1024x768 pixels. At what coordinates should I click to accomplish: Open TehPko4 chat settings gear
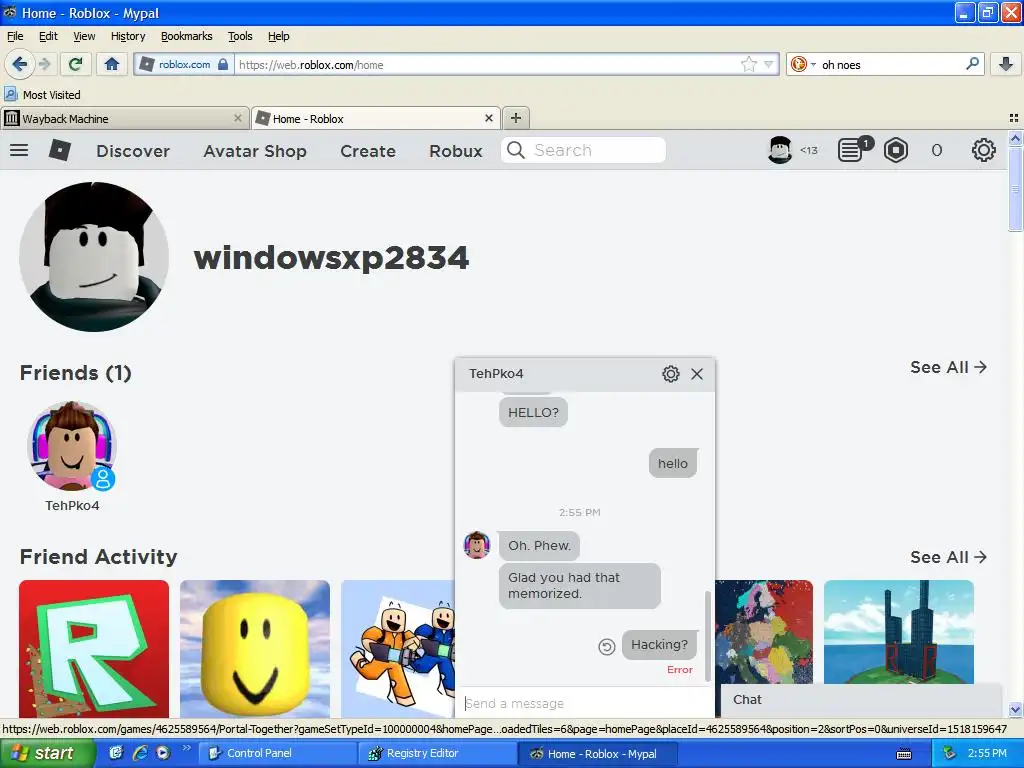671,374
